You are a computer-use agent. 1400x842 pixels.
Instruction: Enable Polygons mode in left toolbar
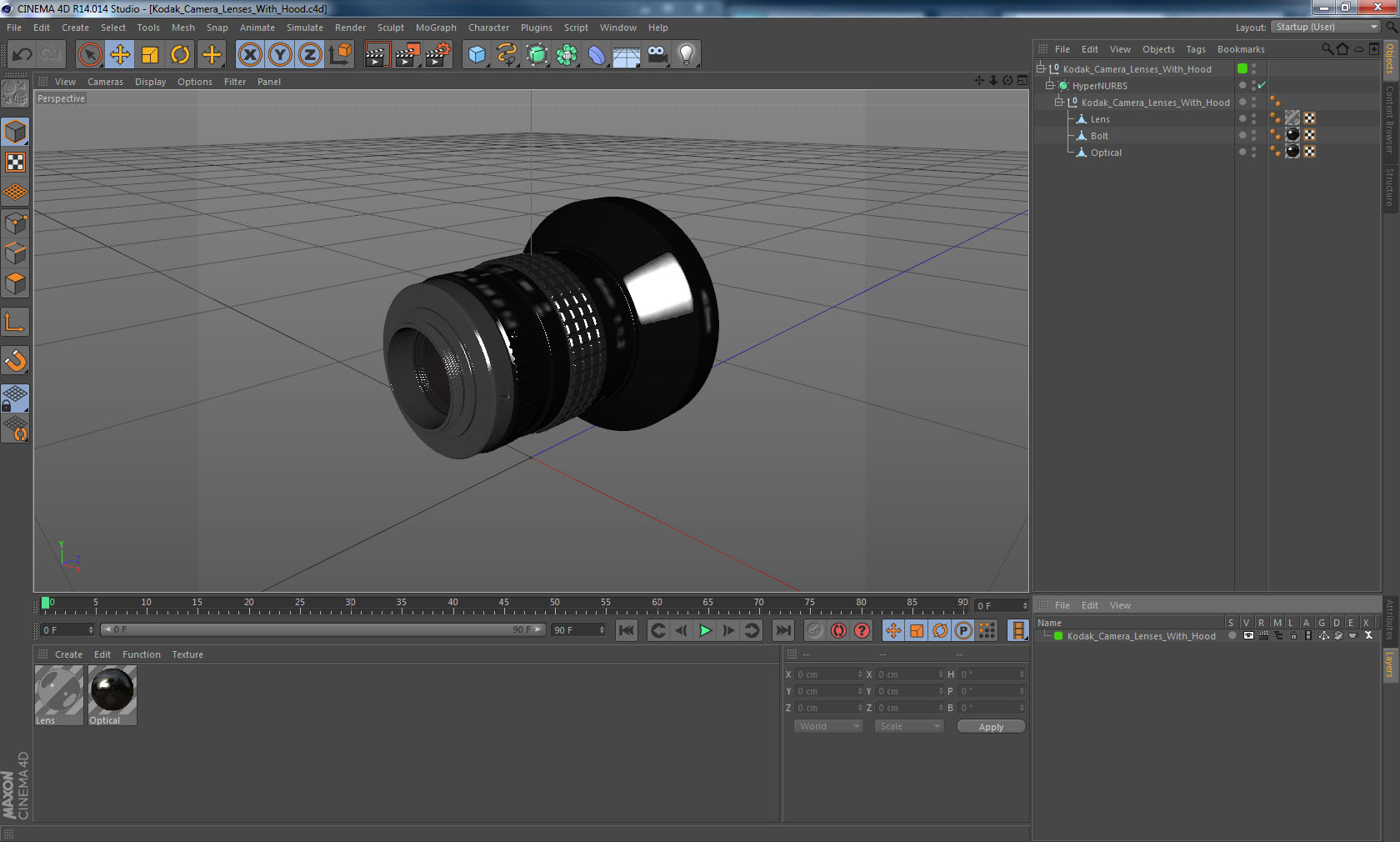(x=15, y=283)
